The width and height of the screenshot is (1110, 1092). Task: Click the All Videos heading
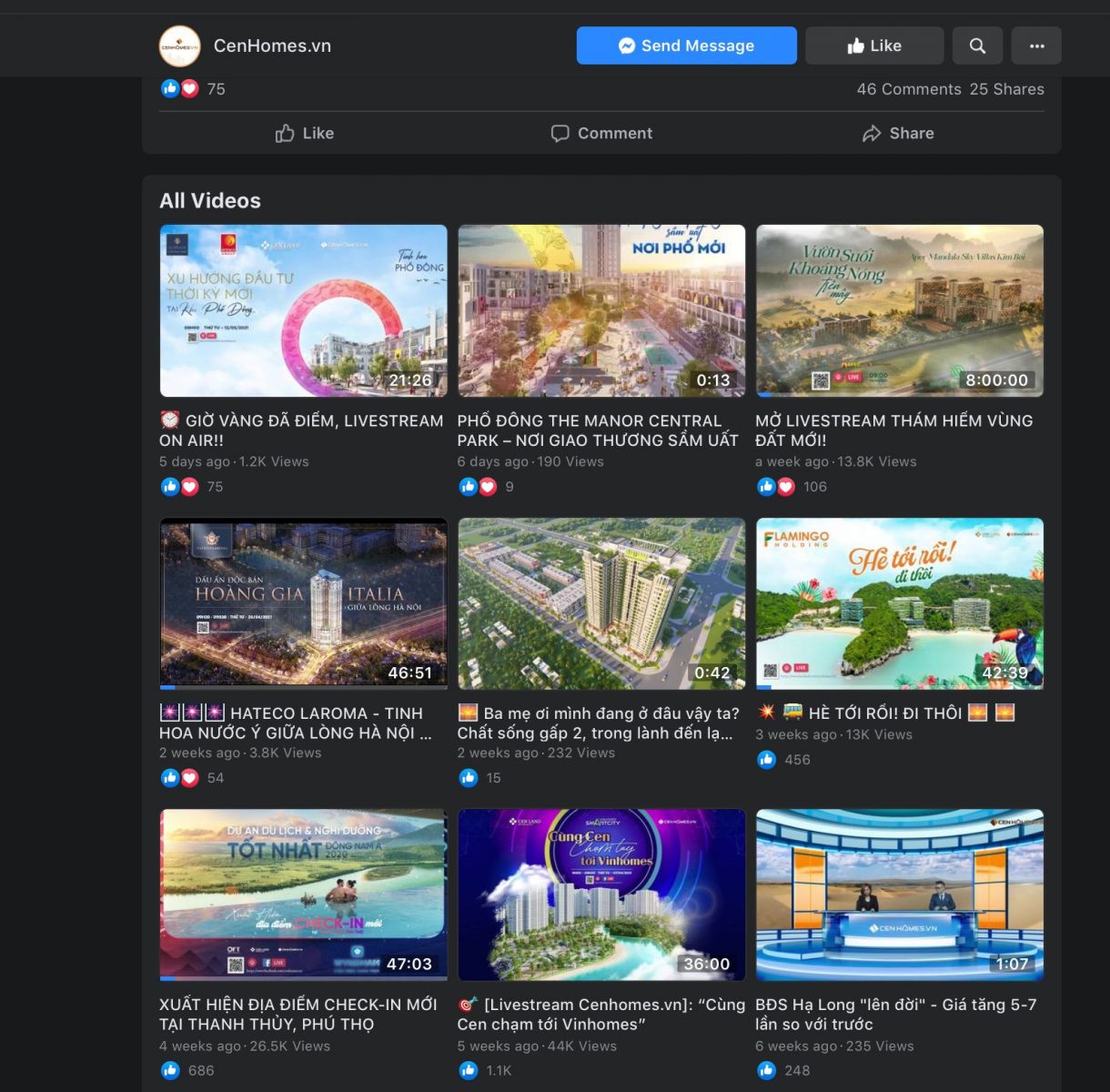coord(210,201)
